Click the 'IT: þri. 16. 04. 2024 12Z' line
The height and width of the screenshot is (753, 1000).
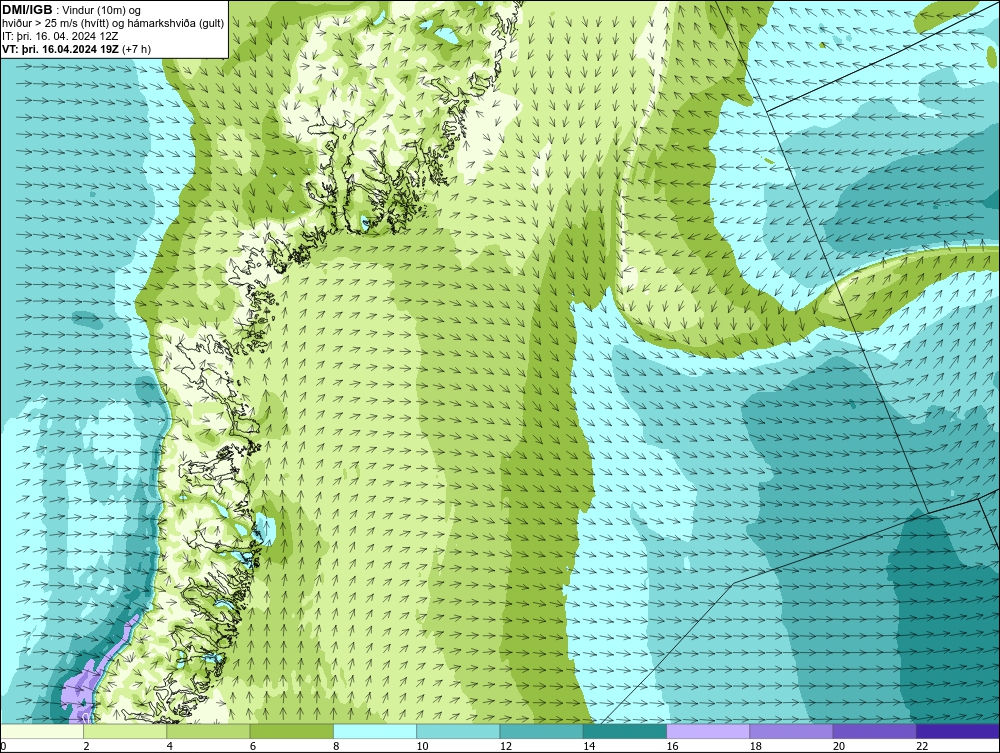pos(60,36)
